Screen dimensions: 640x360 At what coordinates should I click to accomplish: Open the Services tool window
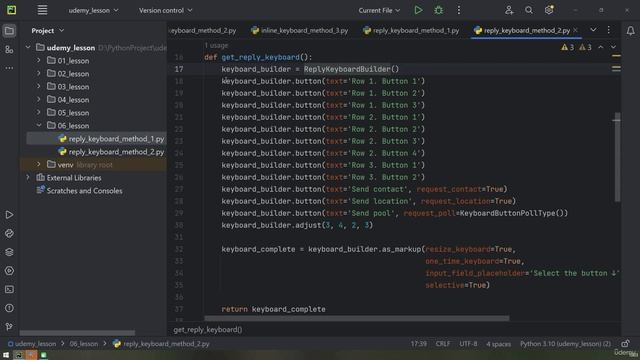tap(9, 271)
